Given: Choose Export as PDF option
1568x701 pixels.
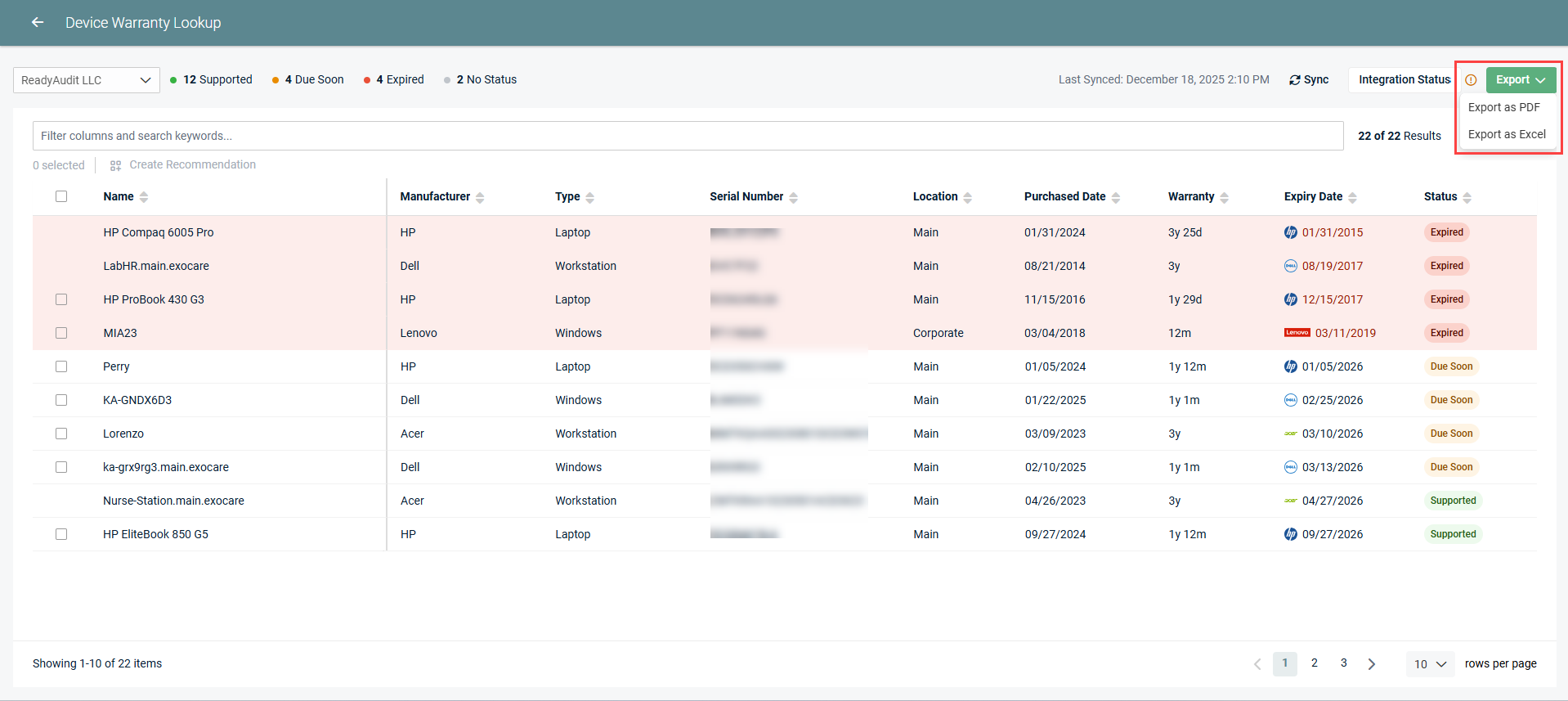Looking at the screenshot, I should [x=1503, y=107].
